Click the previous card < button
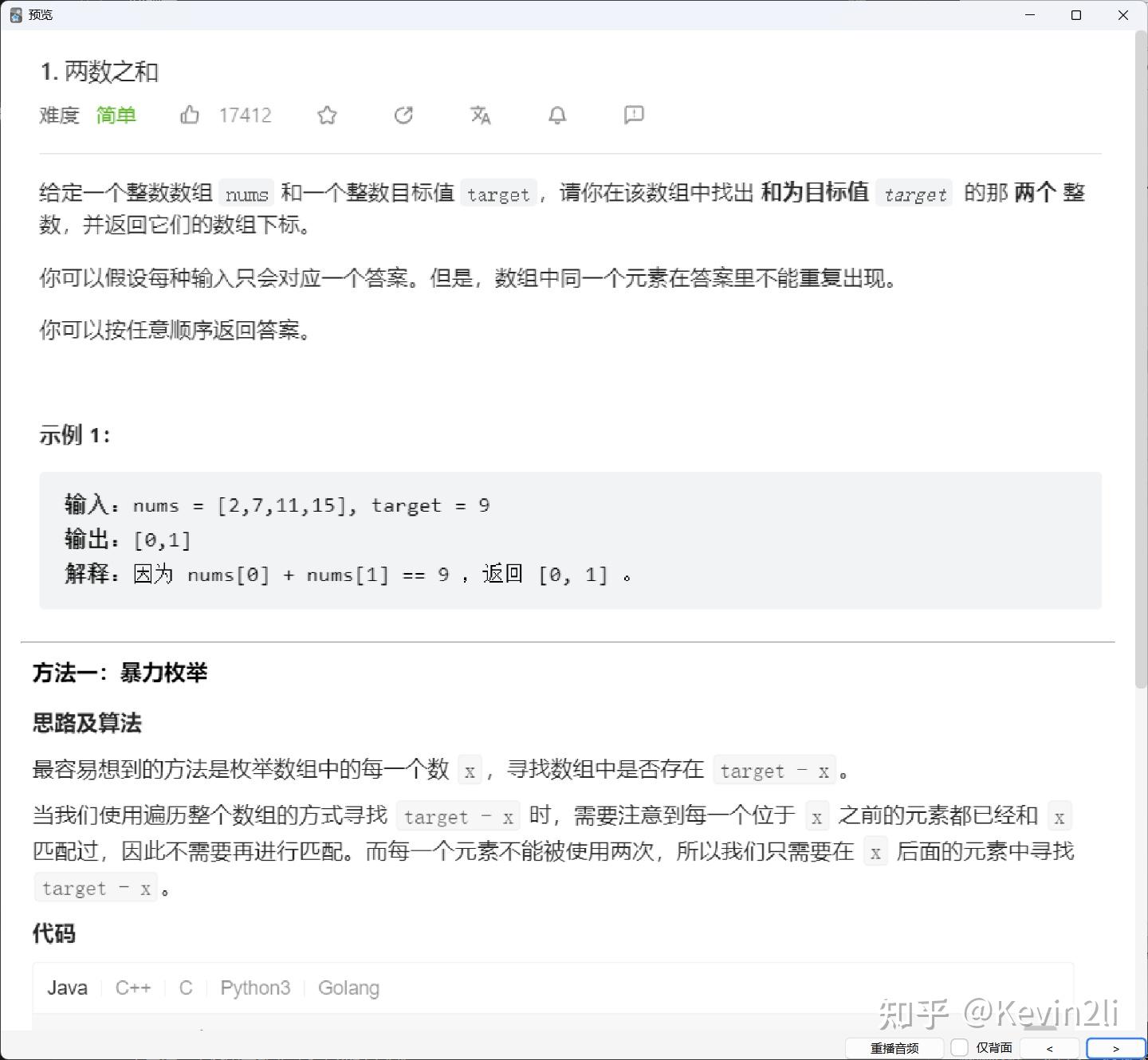This screenshot has height=1060, width=1148. 1049,1048
